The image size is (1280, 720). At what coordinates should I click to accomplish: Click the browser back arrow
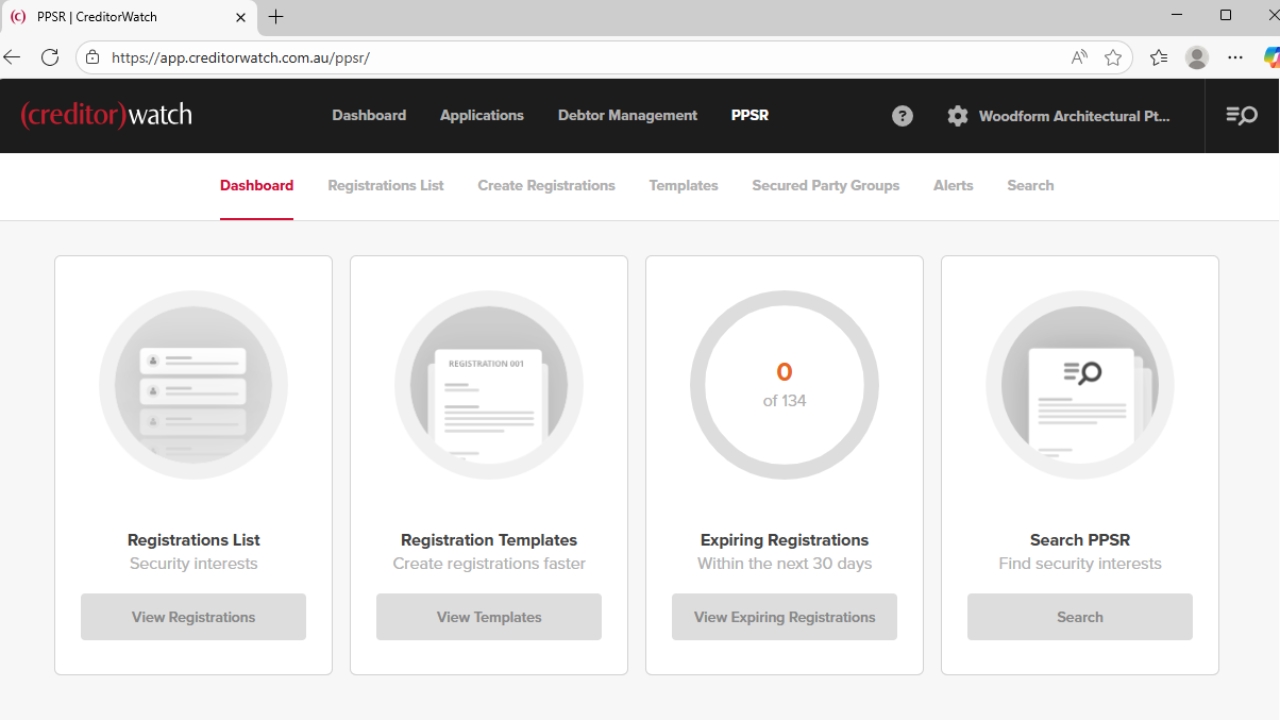(x=12, y=57)
